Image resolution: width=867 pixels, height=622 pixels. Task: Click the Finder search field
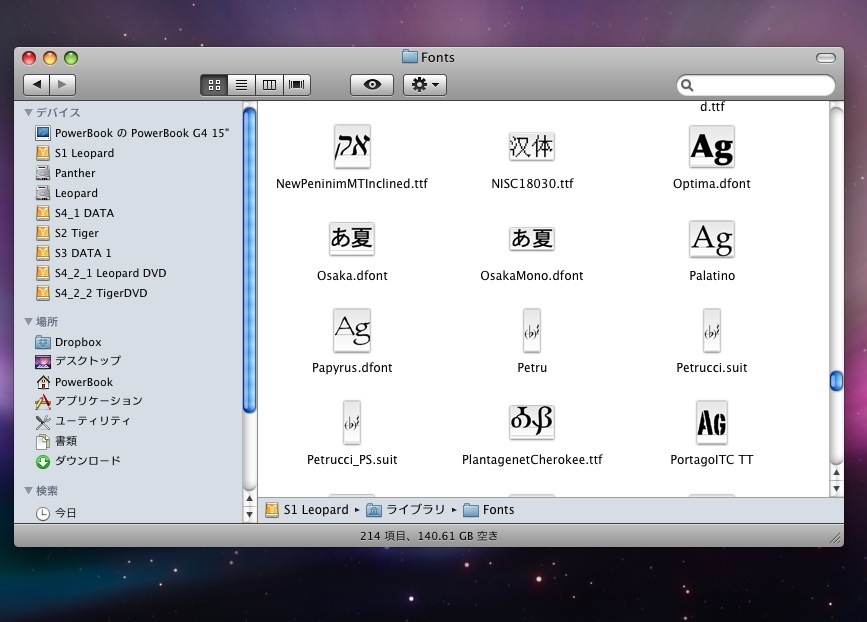pyautogui.click(x=760, y=85)
